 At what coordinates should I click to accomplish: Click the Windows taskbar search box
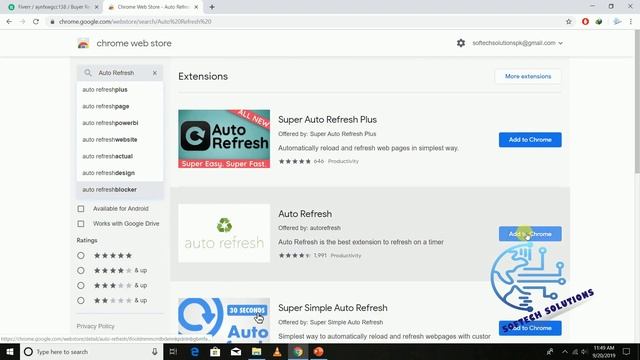[90, 351]
